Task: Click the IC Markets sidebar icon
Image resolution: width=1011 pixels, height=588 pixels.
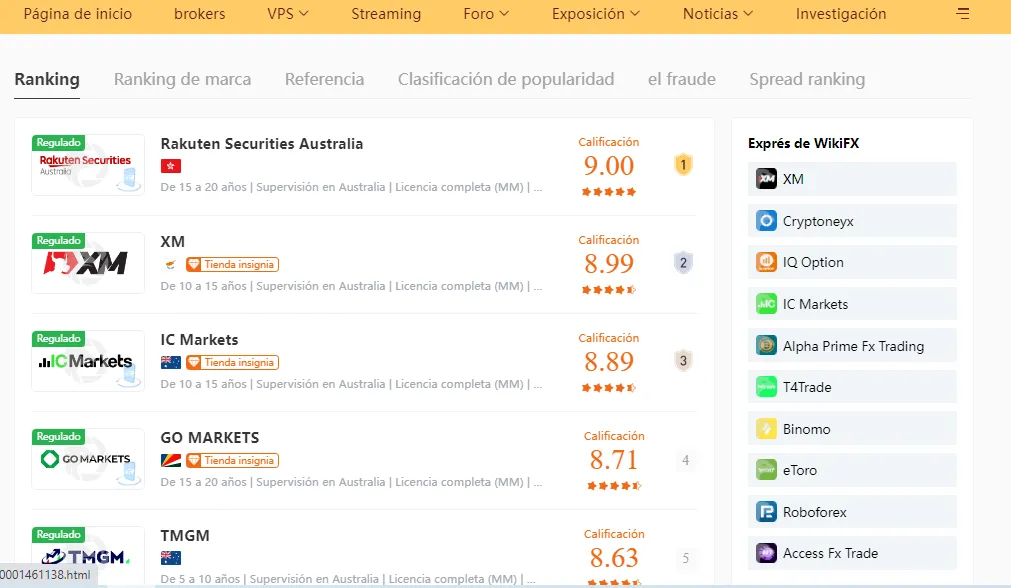Action: coord(766,304)
